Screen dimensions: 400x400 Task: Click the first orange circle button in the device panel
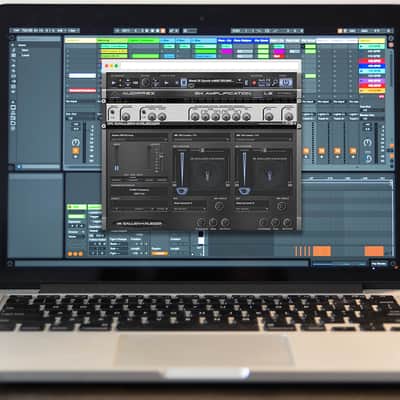pos(70,254)
